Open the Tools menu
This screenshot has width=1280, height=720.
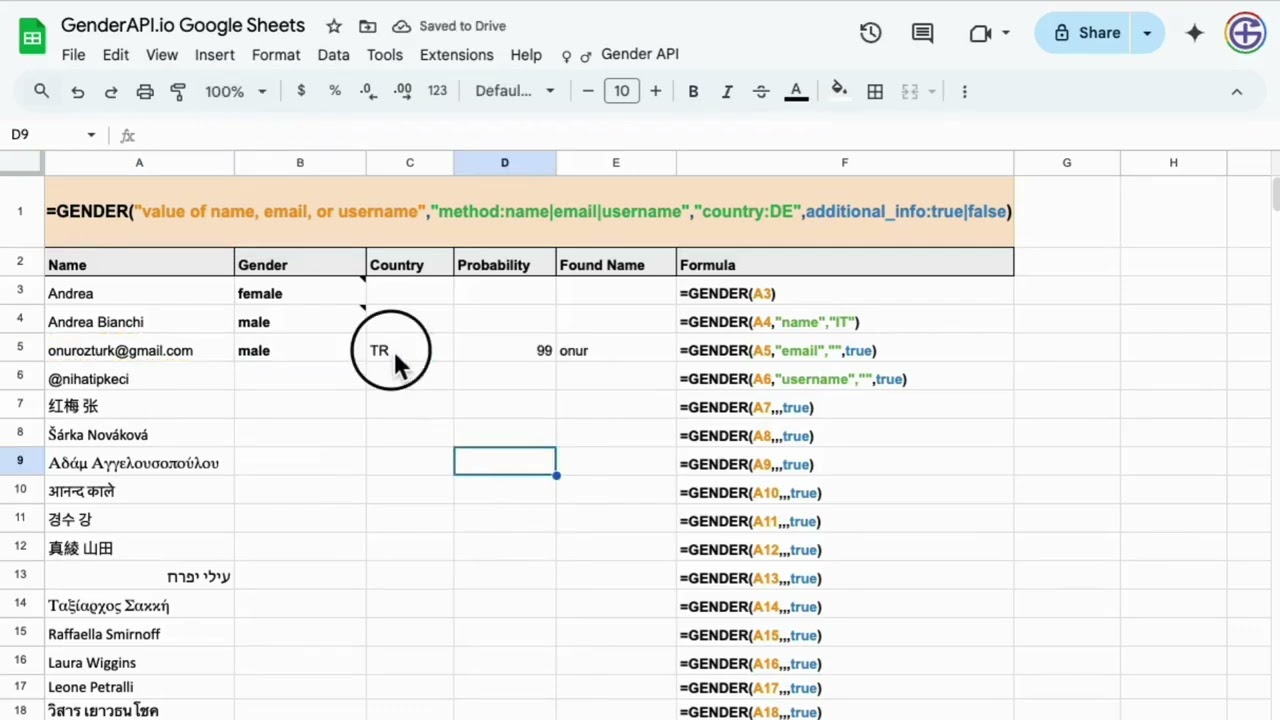click(x=385, y=55)
